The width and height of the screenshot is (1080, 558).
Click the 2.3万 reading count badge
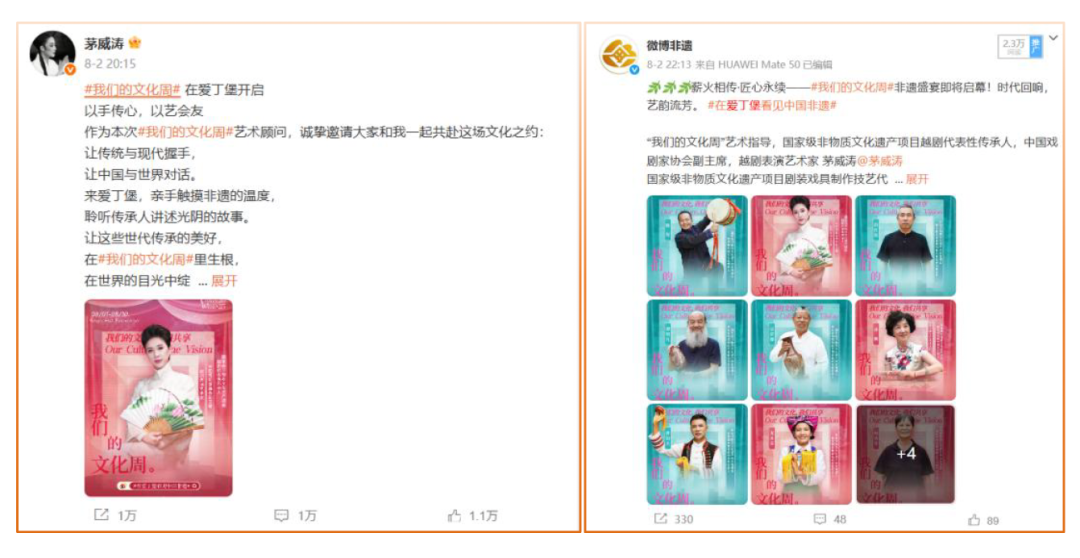pyautogui.click(x=1013, y=46)
